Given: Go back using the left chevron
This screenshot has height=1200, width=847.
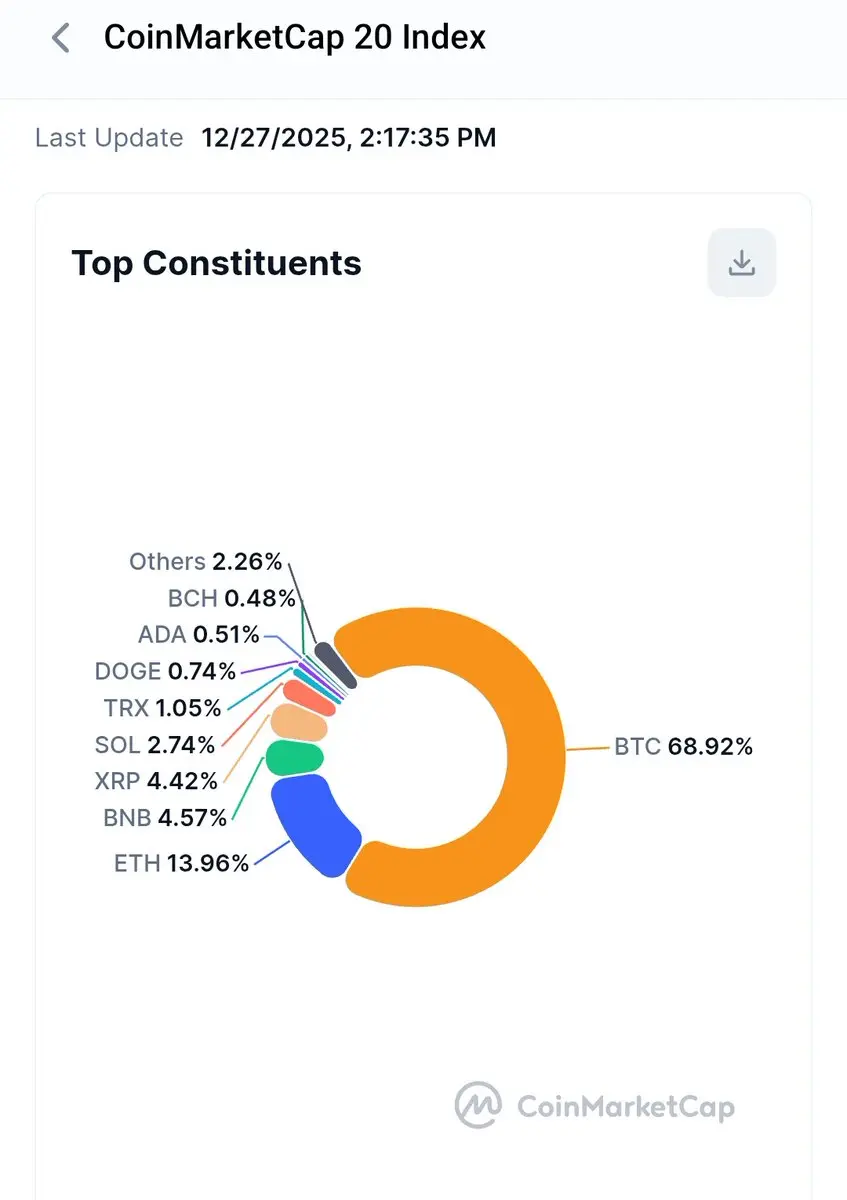Looking at the screenshot, I should click(61, 39).
